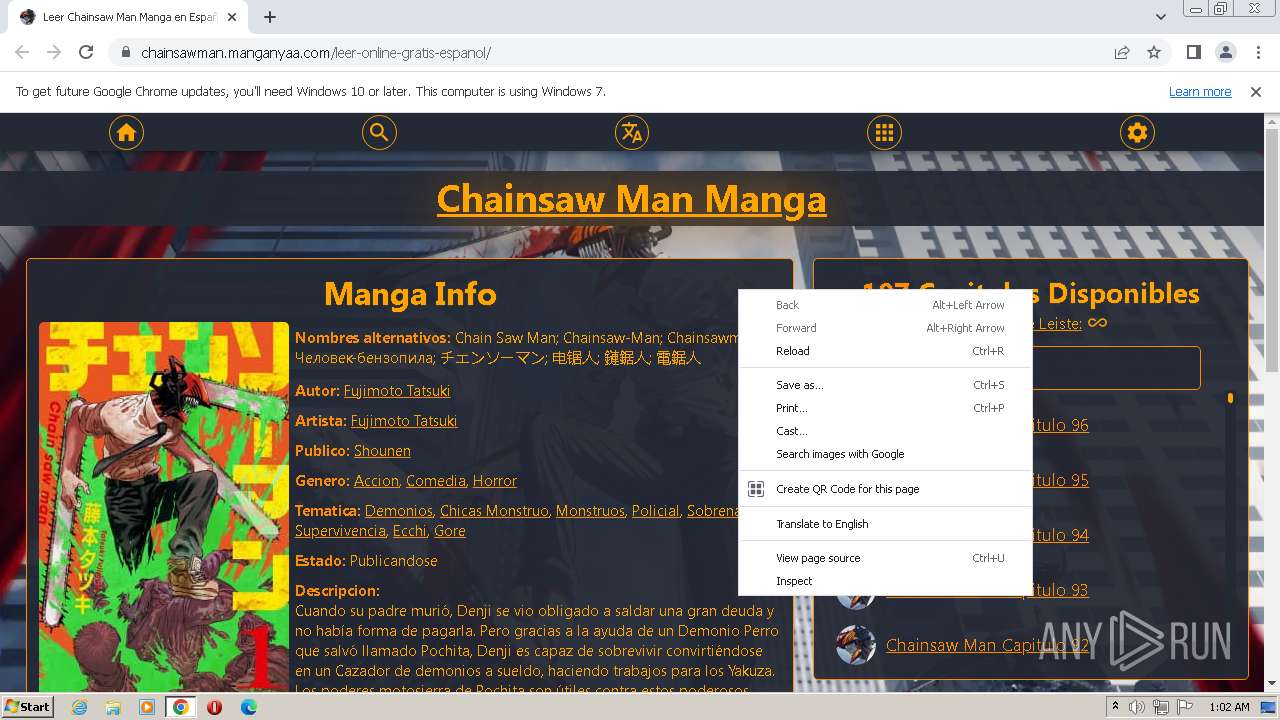Choose Save as... in context menu
The height and width of the screenshot is (720, 1280).
(x=885, y=385)
